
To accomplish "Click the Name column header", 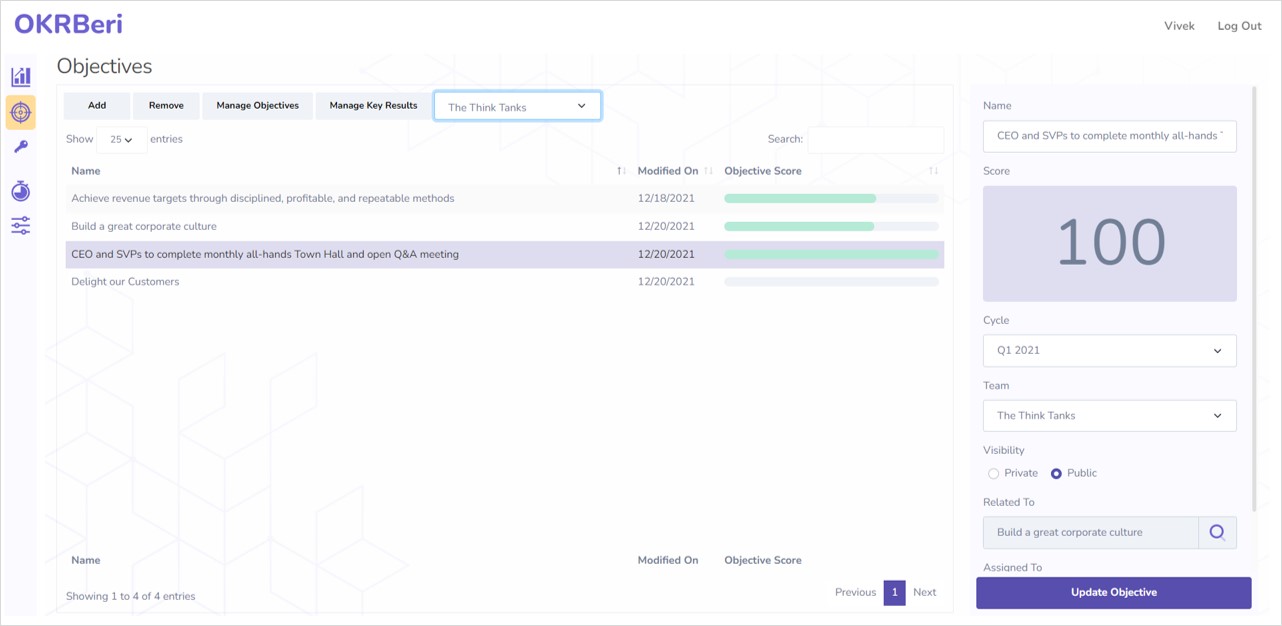I will (86, 171).
